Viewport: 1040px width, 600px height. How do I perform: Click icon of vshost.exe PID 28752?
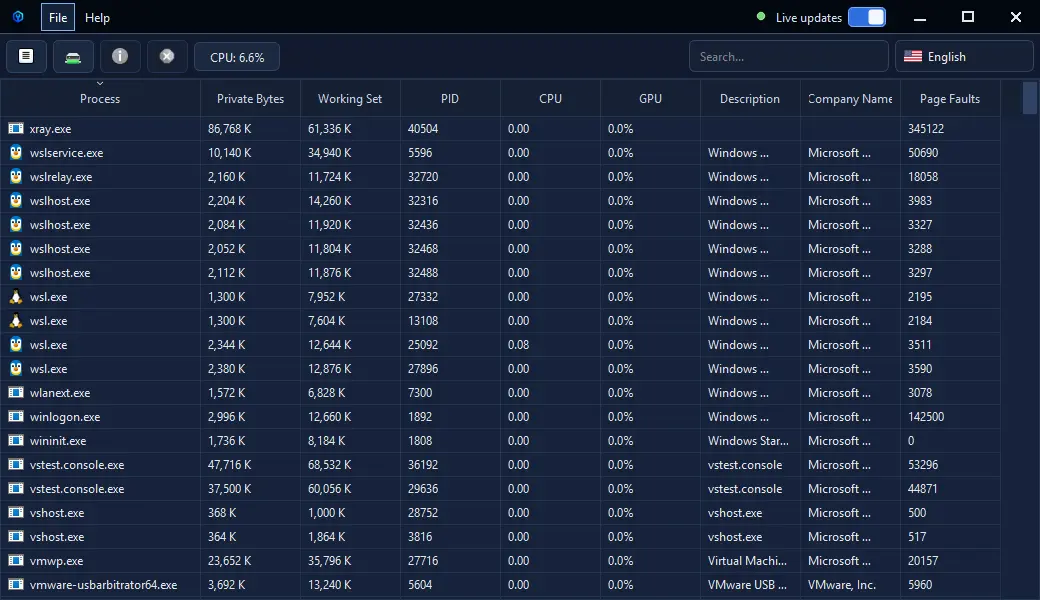[16, 512]
